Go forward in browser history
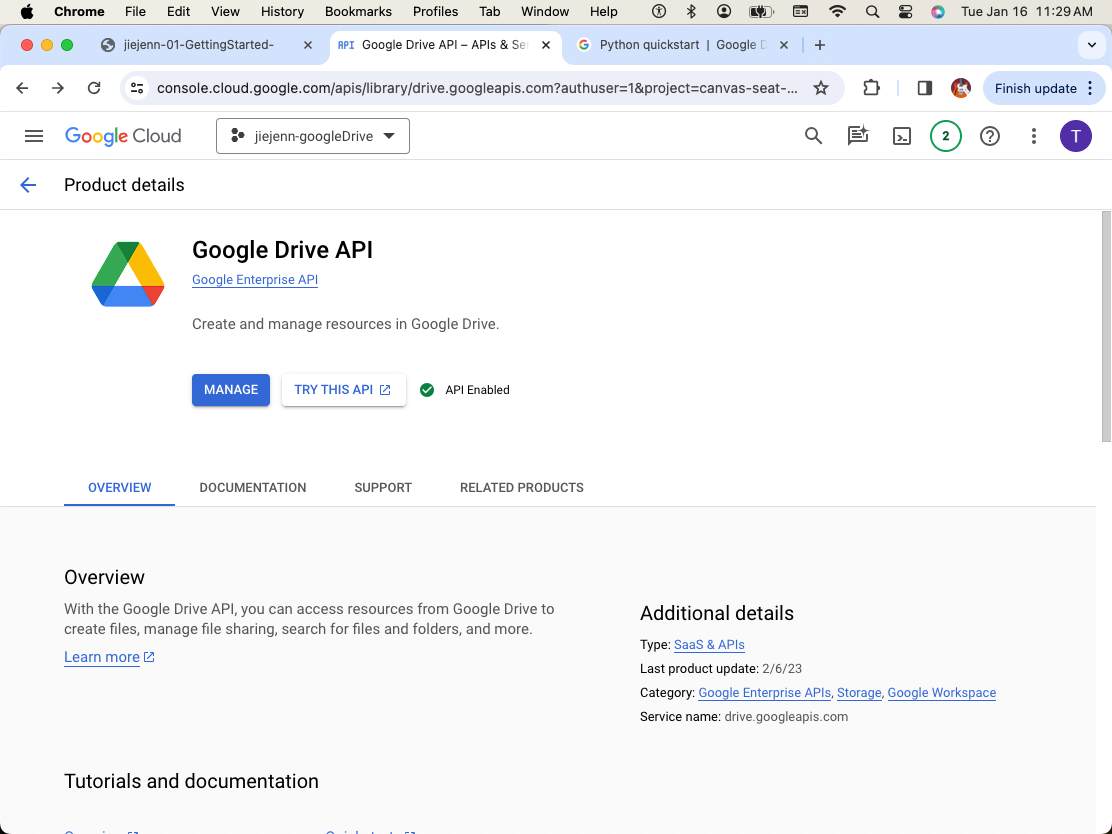 pyautogui.click(x=58, y=88)
